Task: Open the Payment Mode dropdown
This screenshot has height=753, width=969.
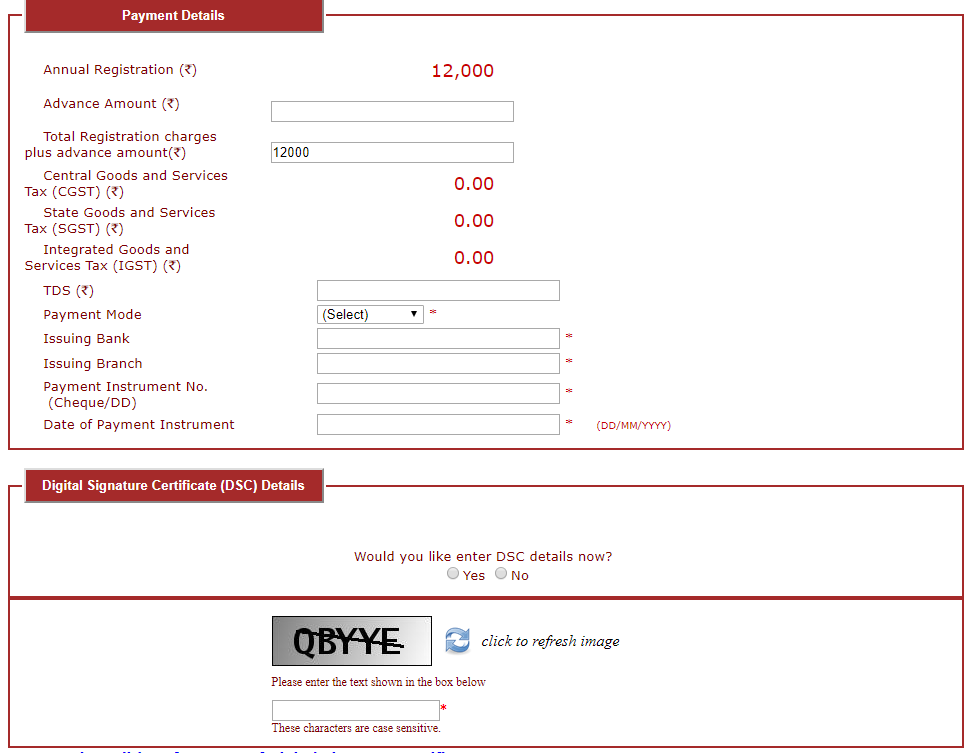Action: (x=370, y=314)
